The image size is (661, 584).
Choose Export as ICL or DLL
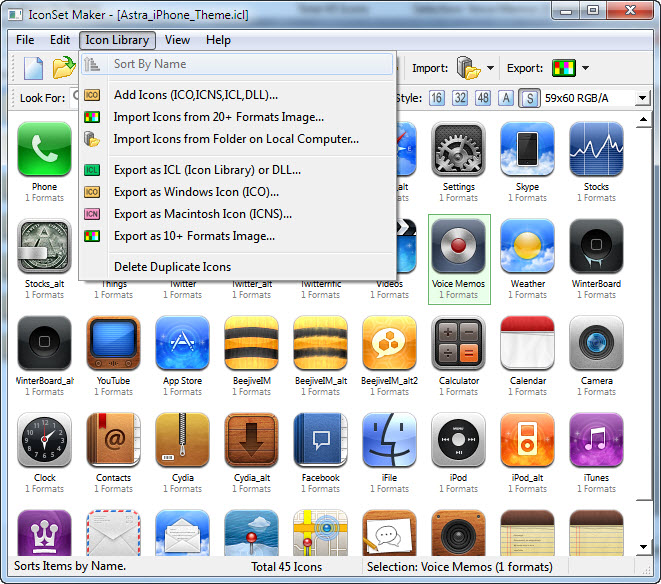pos(237,170)
